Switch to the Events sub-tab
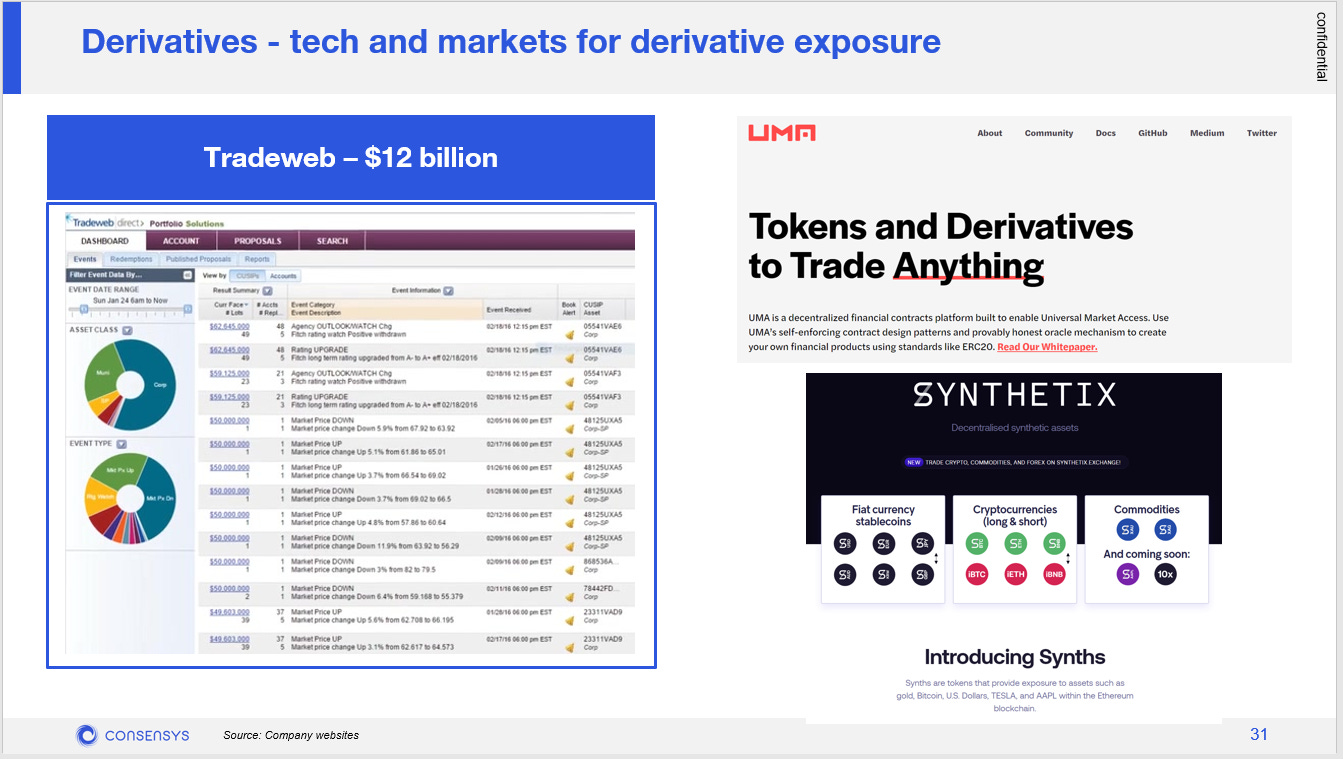This screenshot has height=759, width=1343. [84, 259]
